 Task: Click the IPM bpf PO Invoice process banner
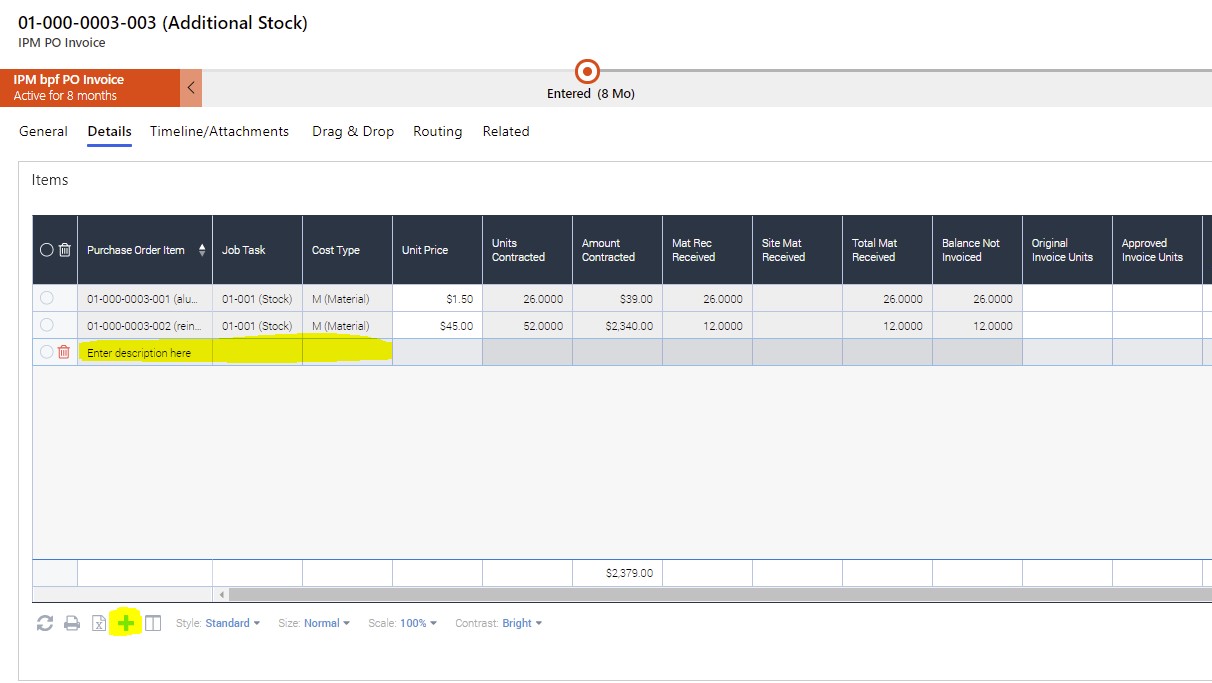point(91,88)
